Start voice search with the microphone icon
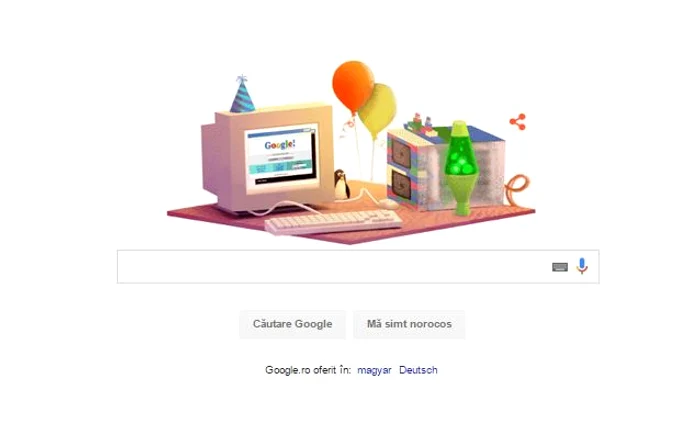Viewport: 700px width, 431px height. pos(582,266)
